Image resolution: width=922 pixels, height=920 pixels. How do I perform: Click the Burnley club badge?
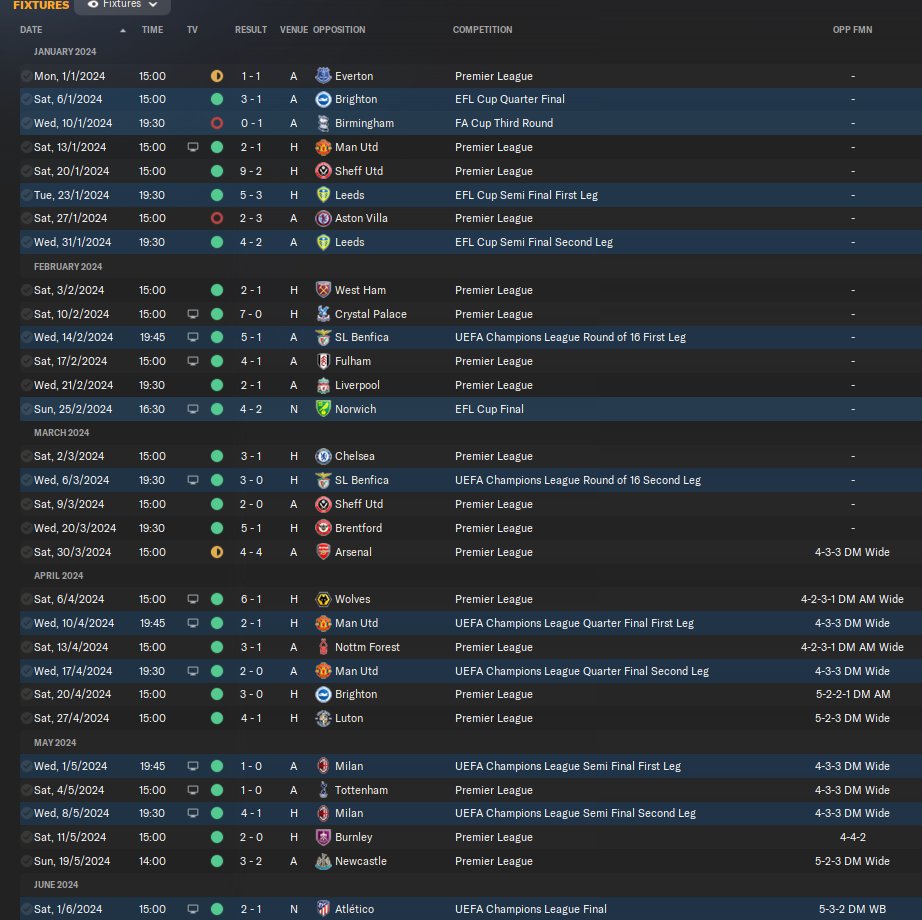323,837
